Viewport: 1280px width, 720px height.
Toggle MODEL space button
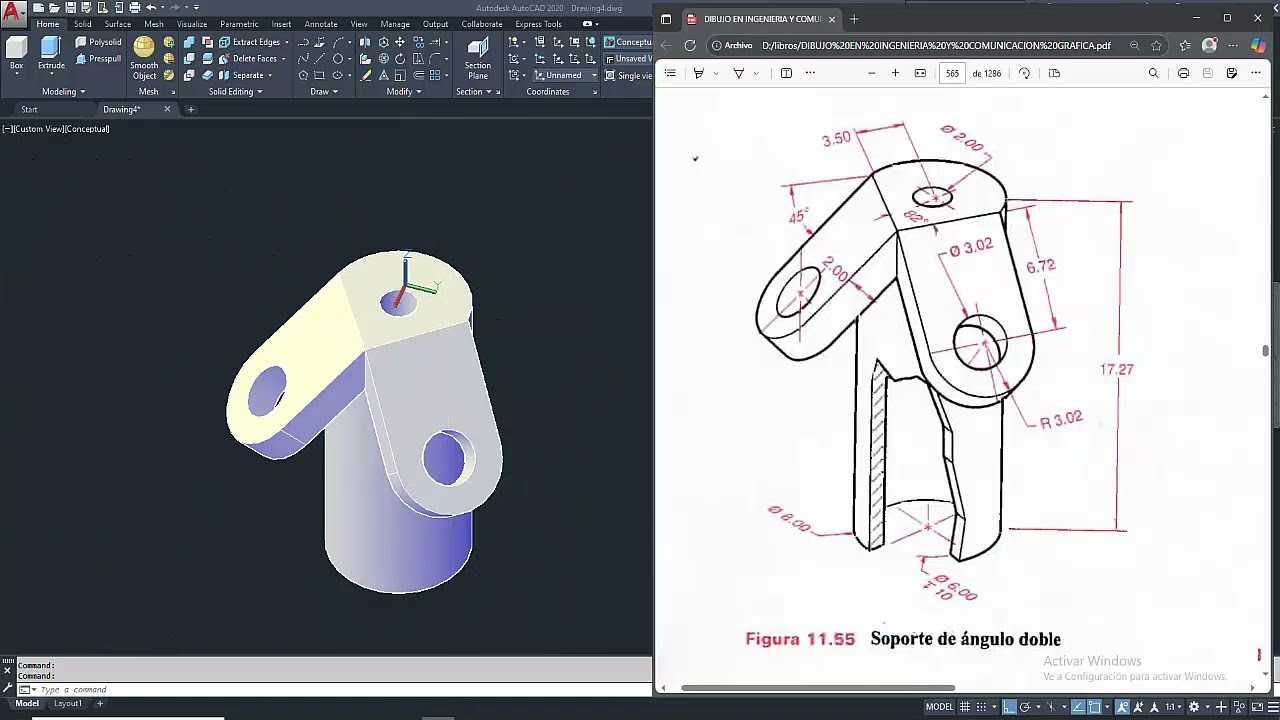point(939,707)
